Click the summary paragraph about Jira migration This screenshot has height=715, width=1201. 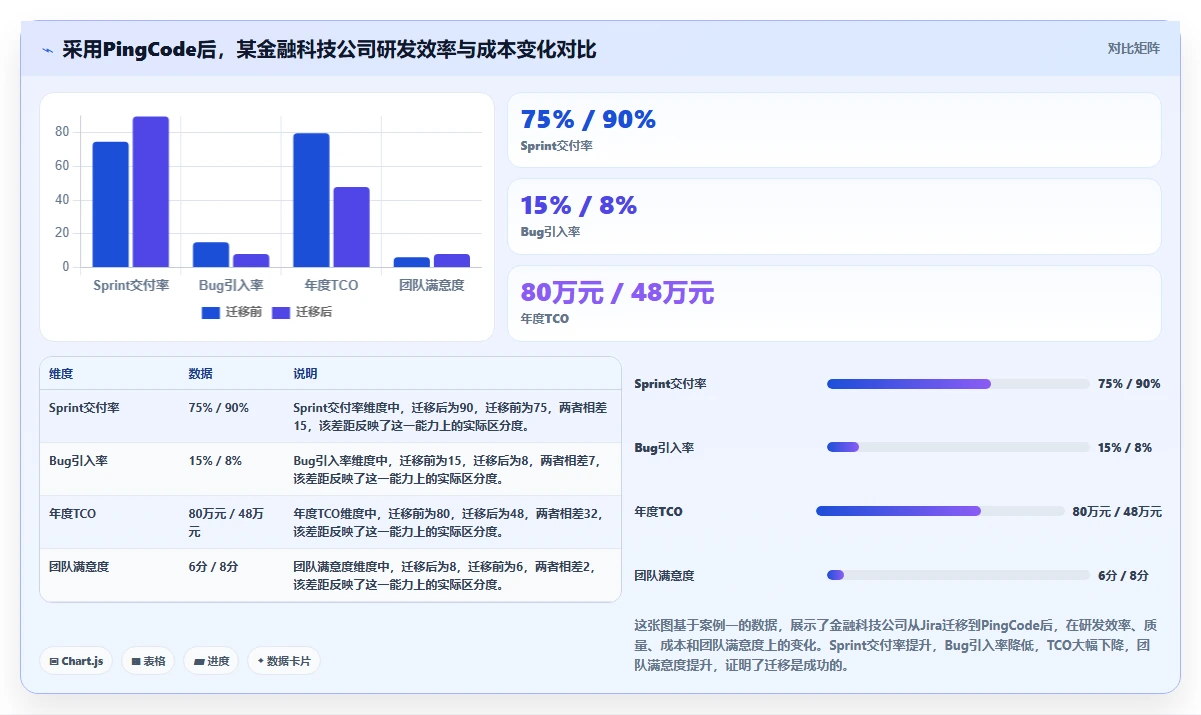tap(896, 645)
